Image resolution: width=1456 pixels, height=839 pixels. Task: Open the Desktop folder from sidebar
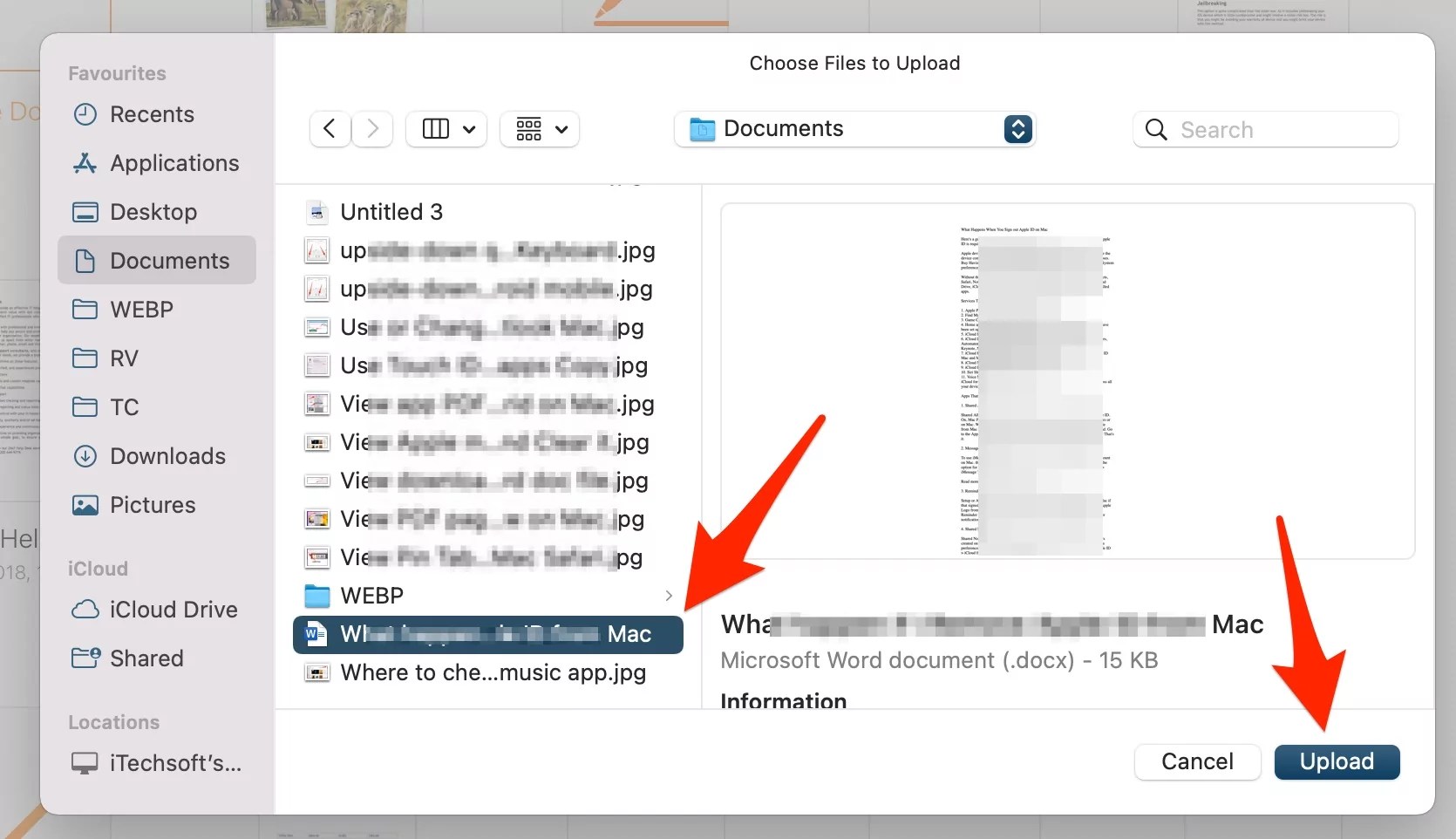coord(154,212)
